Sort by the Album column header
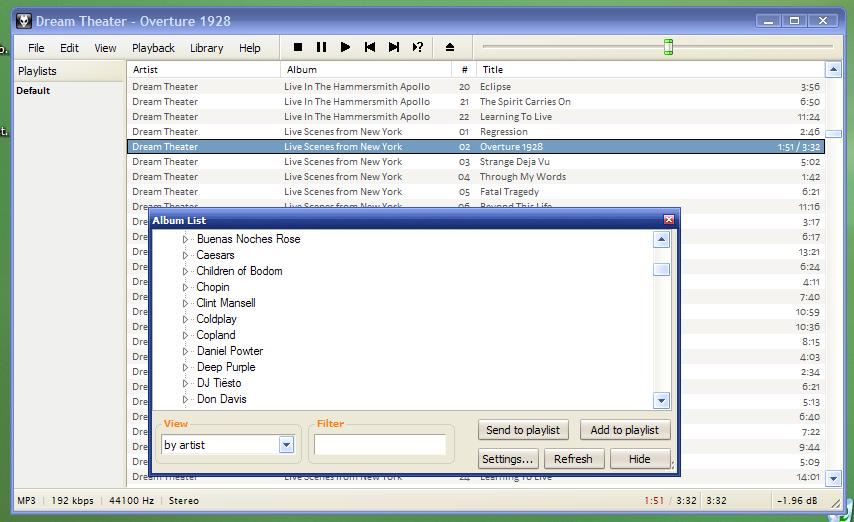This screenshot has width=854, height=522. pos(366,69)
